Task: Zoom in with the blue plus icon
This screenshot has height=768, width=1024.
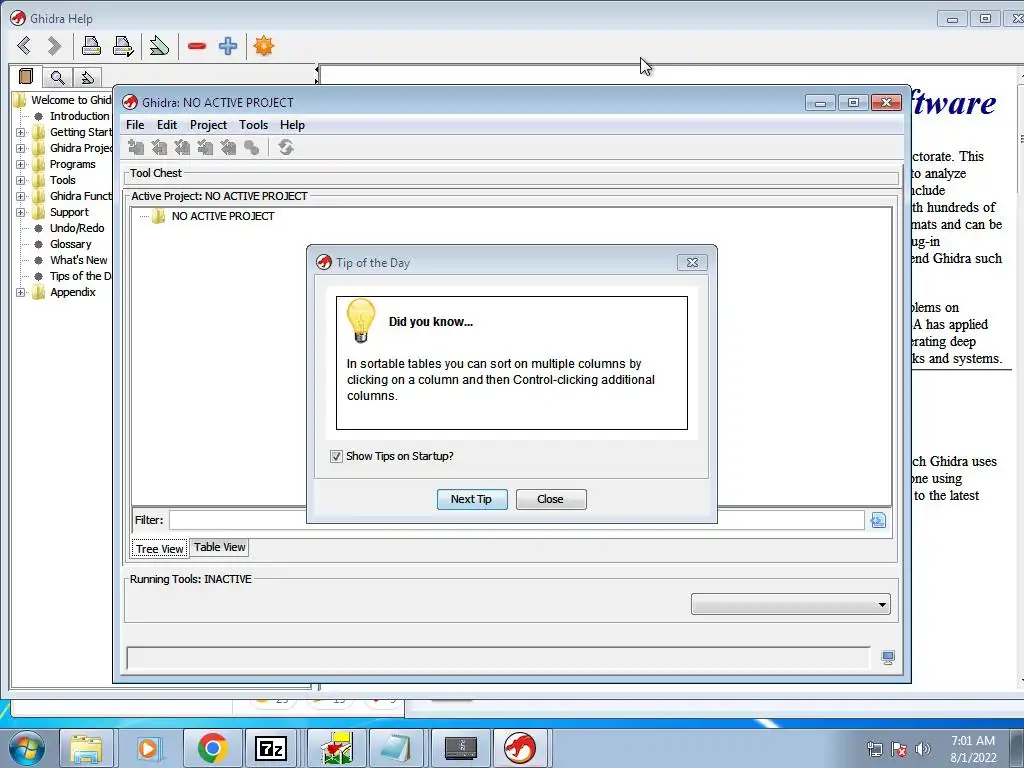Action: [227, 46]
